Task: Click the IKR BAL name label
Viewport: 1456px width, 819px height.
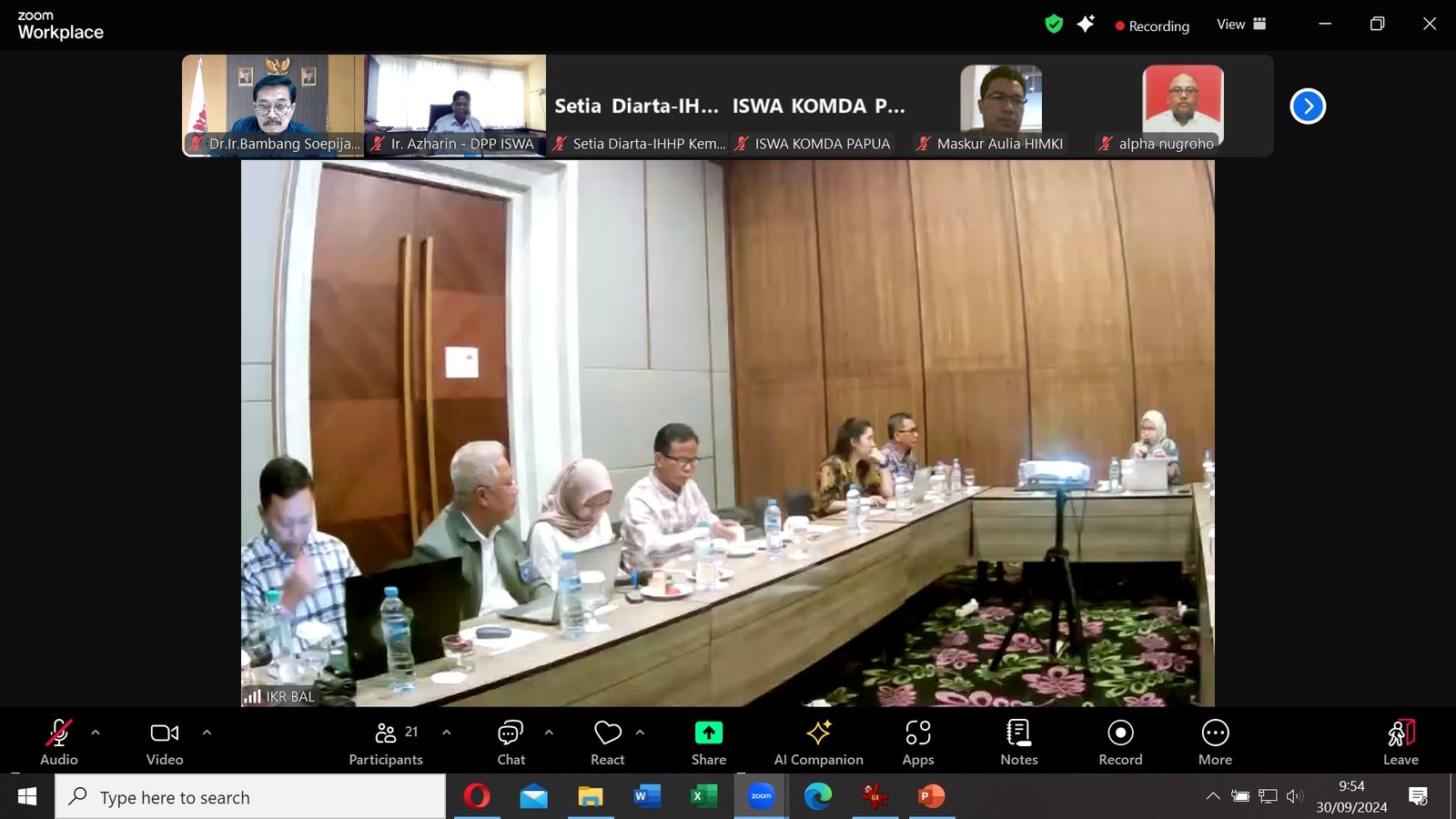Action: [x=289, y=696]
